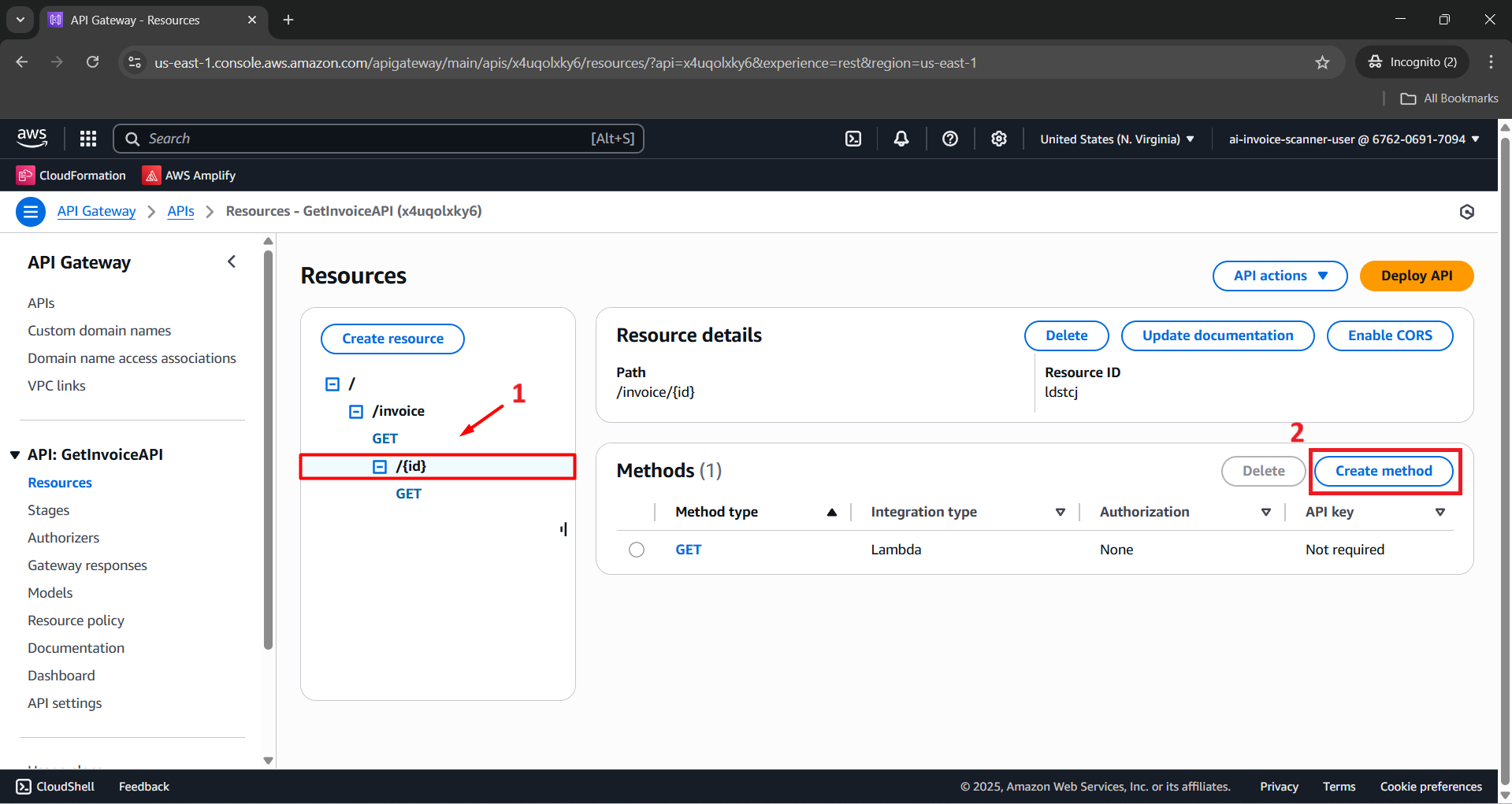The image size is (1512, 804).
Task: Open the notifications bell
Action: click(901, 138)
